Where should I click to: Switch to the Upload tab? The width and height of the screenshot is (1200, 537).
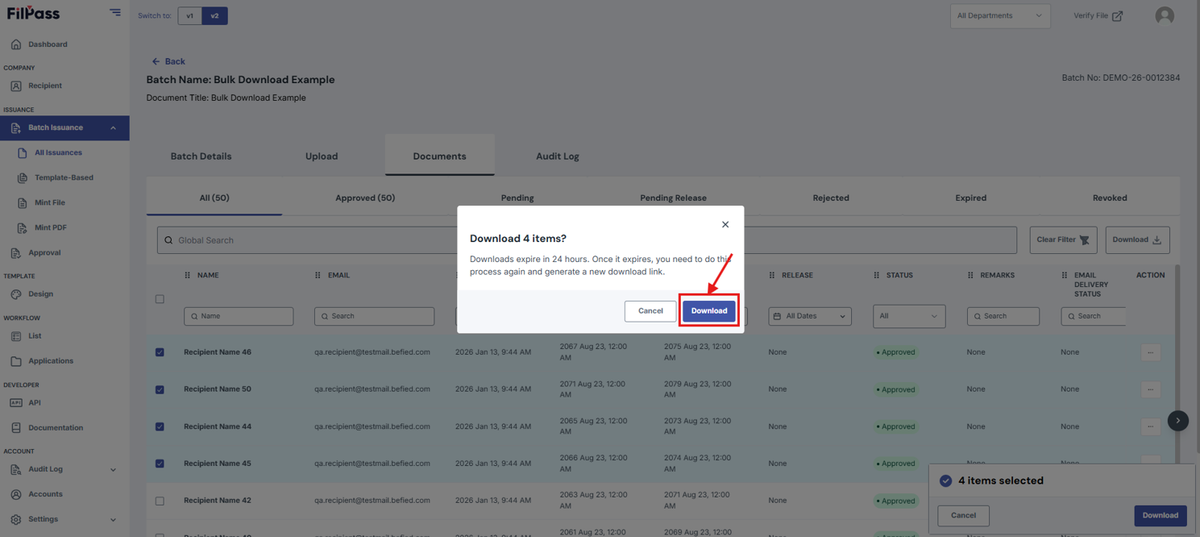tap(322, 156)
